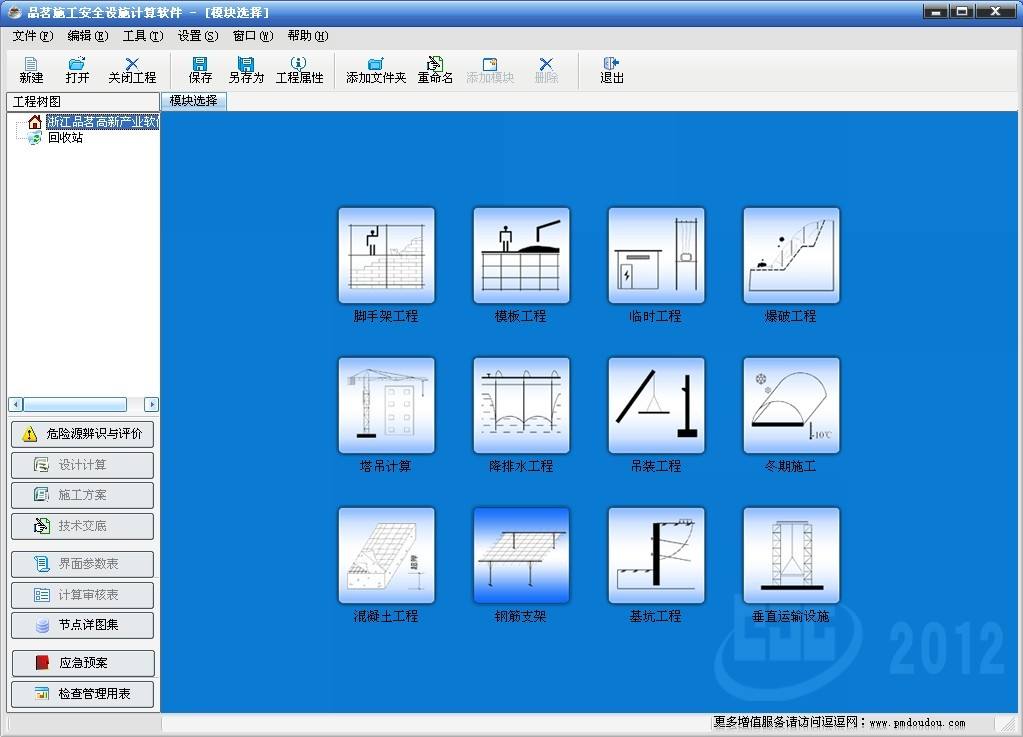Open the 脚手架工程 scaffolding module
The width and height of the screenshot is (1023, 737).
(386, 256)
